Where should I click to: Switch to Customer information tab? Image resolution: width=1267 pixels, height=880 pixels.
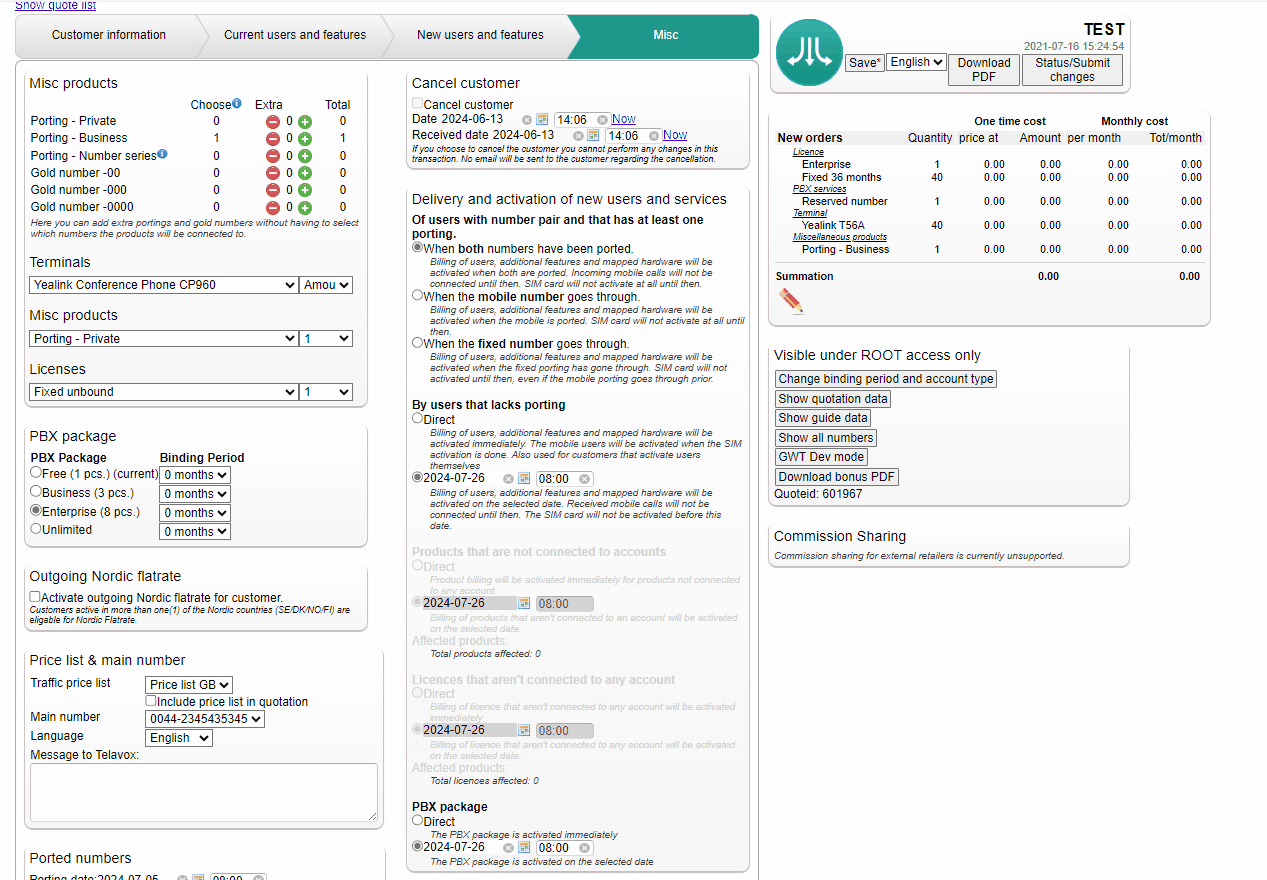(109, 35)
